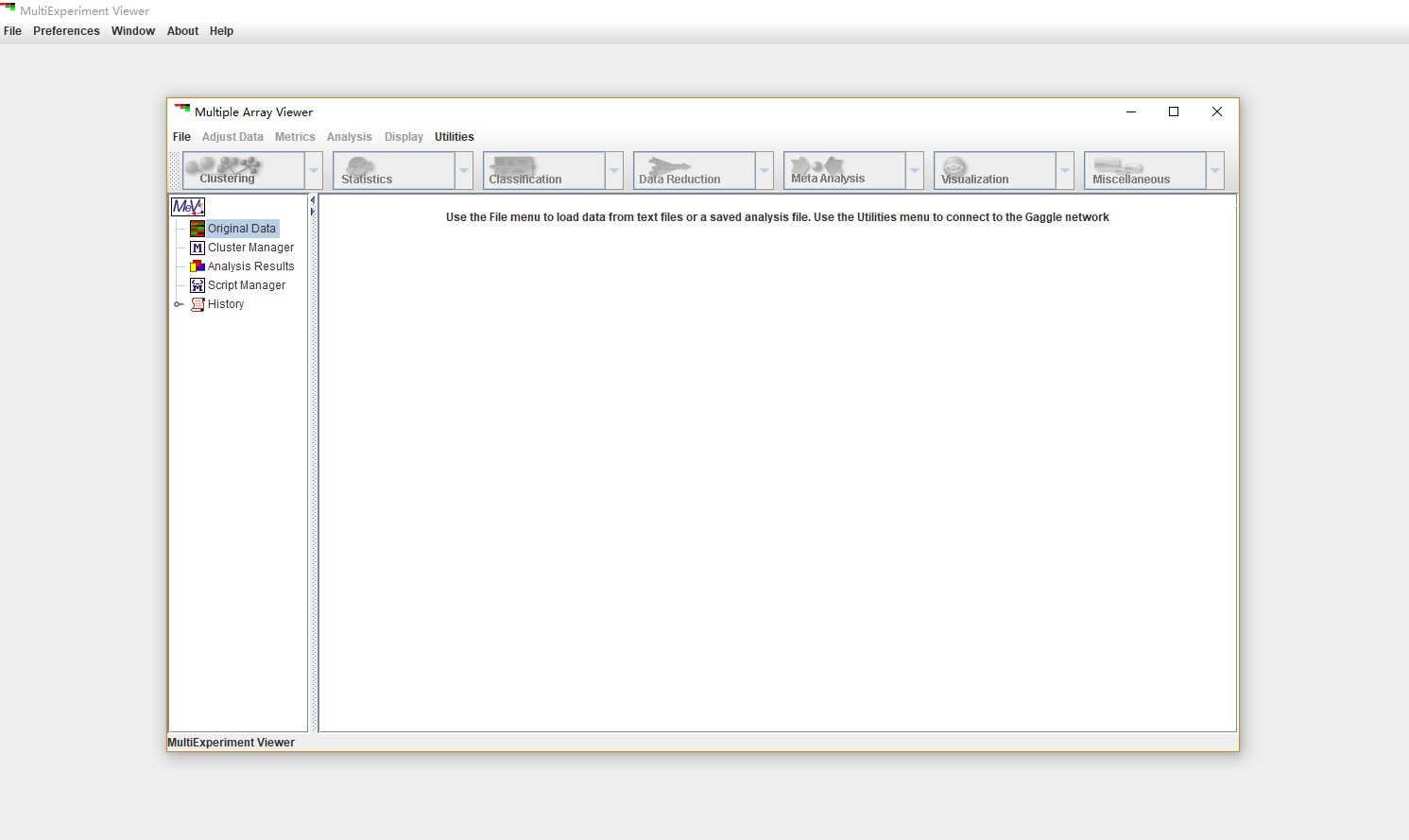Open the Preferences menu
This screenshot has width=1409, height=840.
(x=66, y=31)
